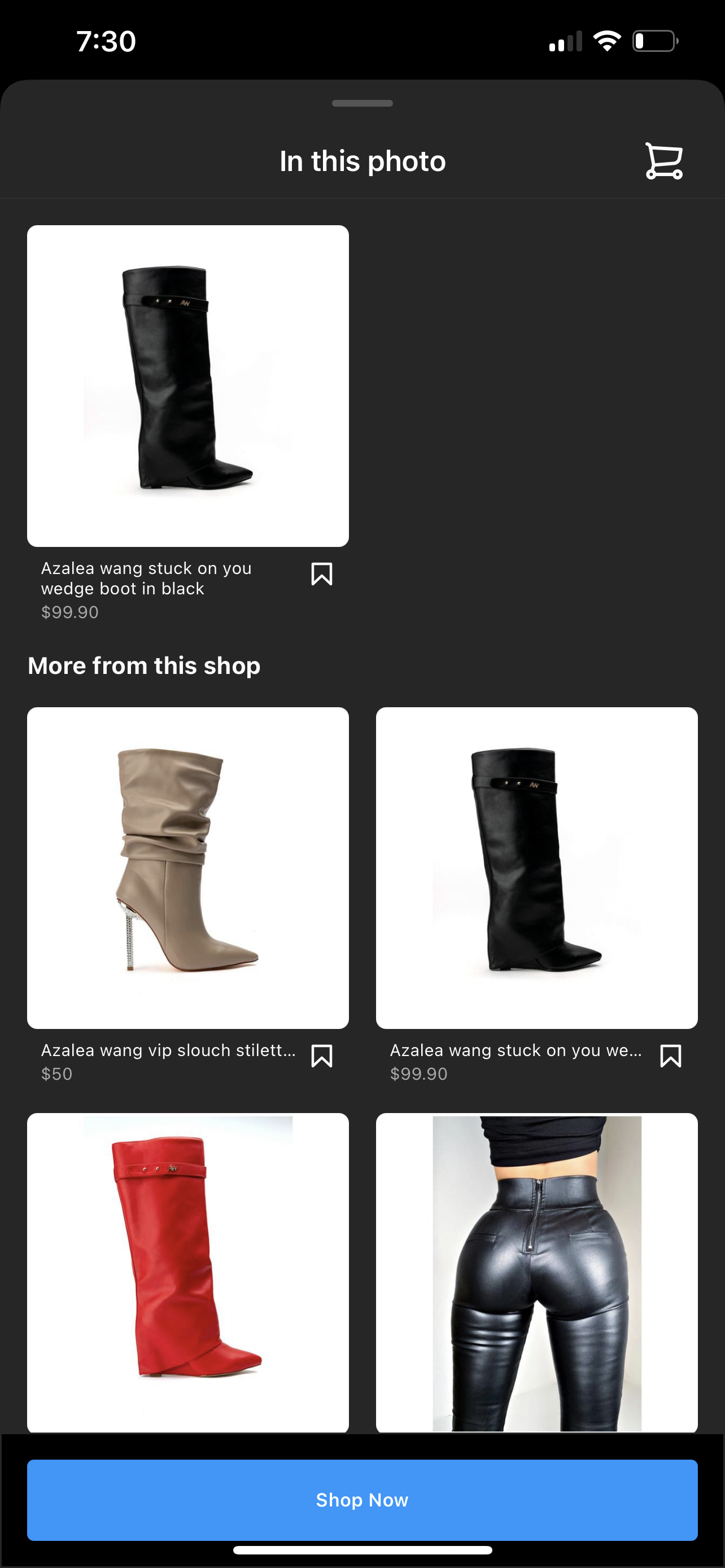This screenshot has width=725, height=1568.
Task: Tap the Shop Now button
Action: pyautogui.click(x=362, y=1500)
